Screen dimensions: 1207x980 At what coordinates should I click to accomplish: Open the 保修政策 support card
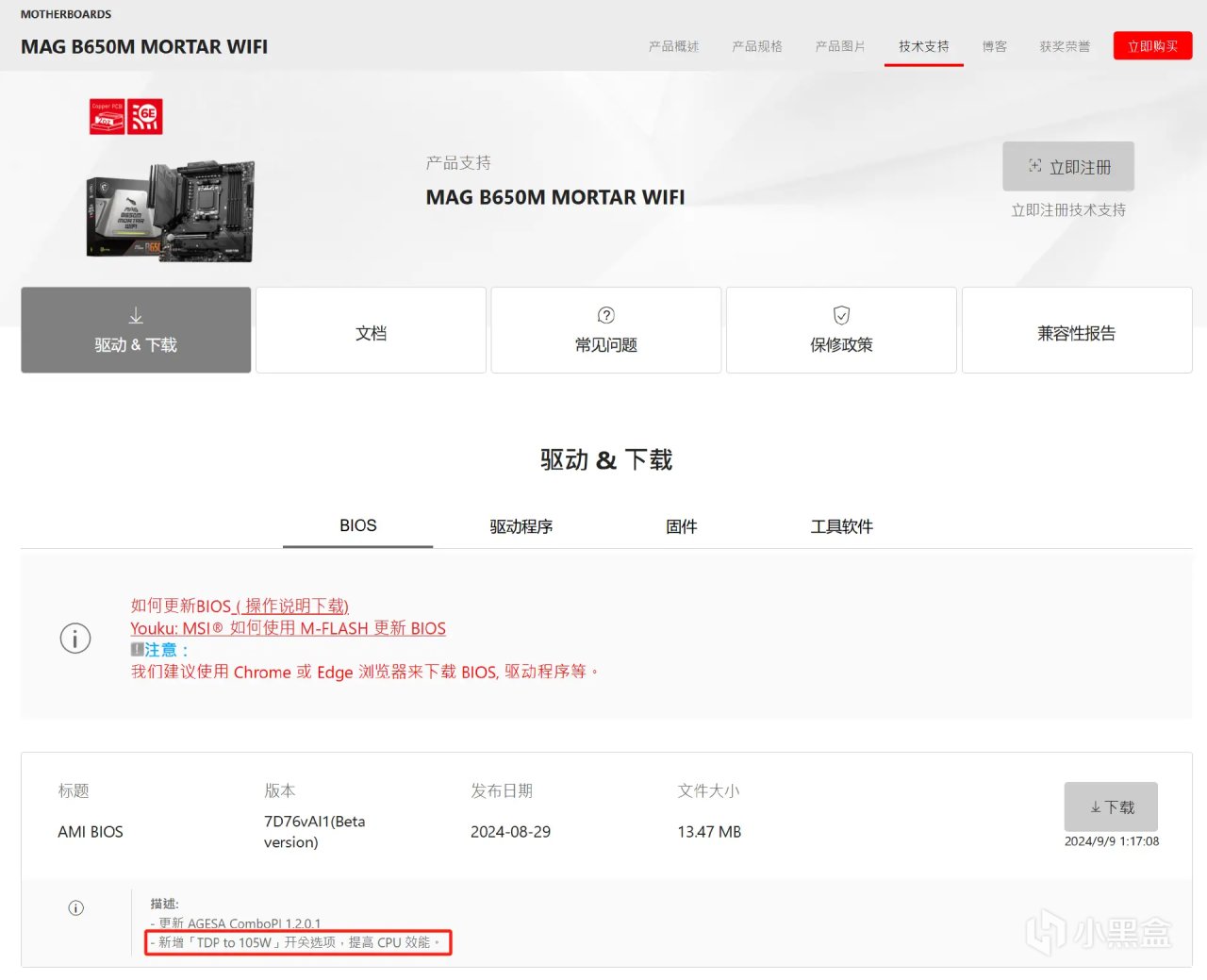[841, 330]
